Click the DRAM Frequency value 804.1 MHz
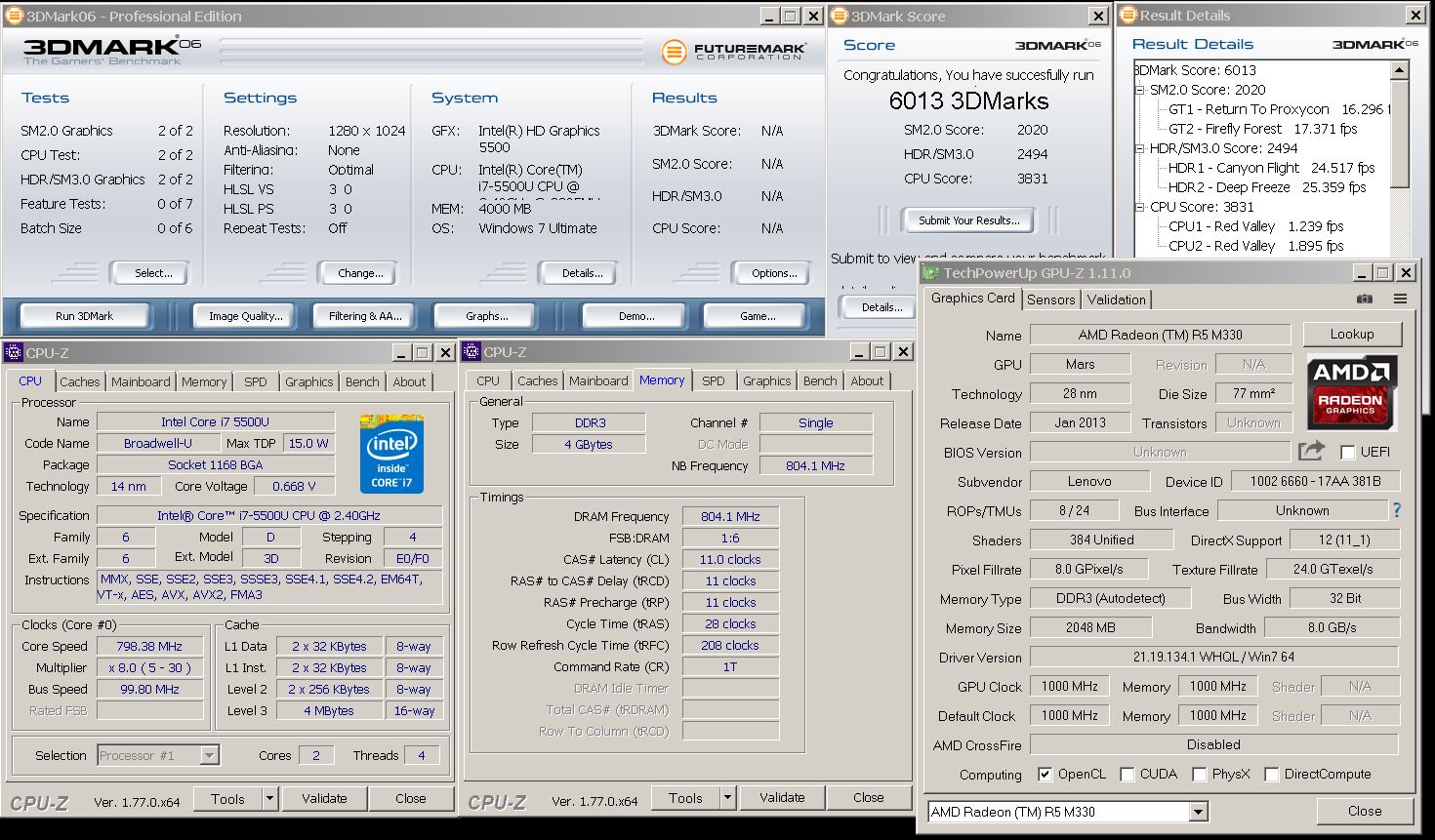Viewport: 1435px width, 840px height. pyautogui.click(x=730, y=516)
